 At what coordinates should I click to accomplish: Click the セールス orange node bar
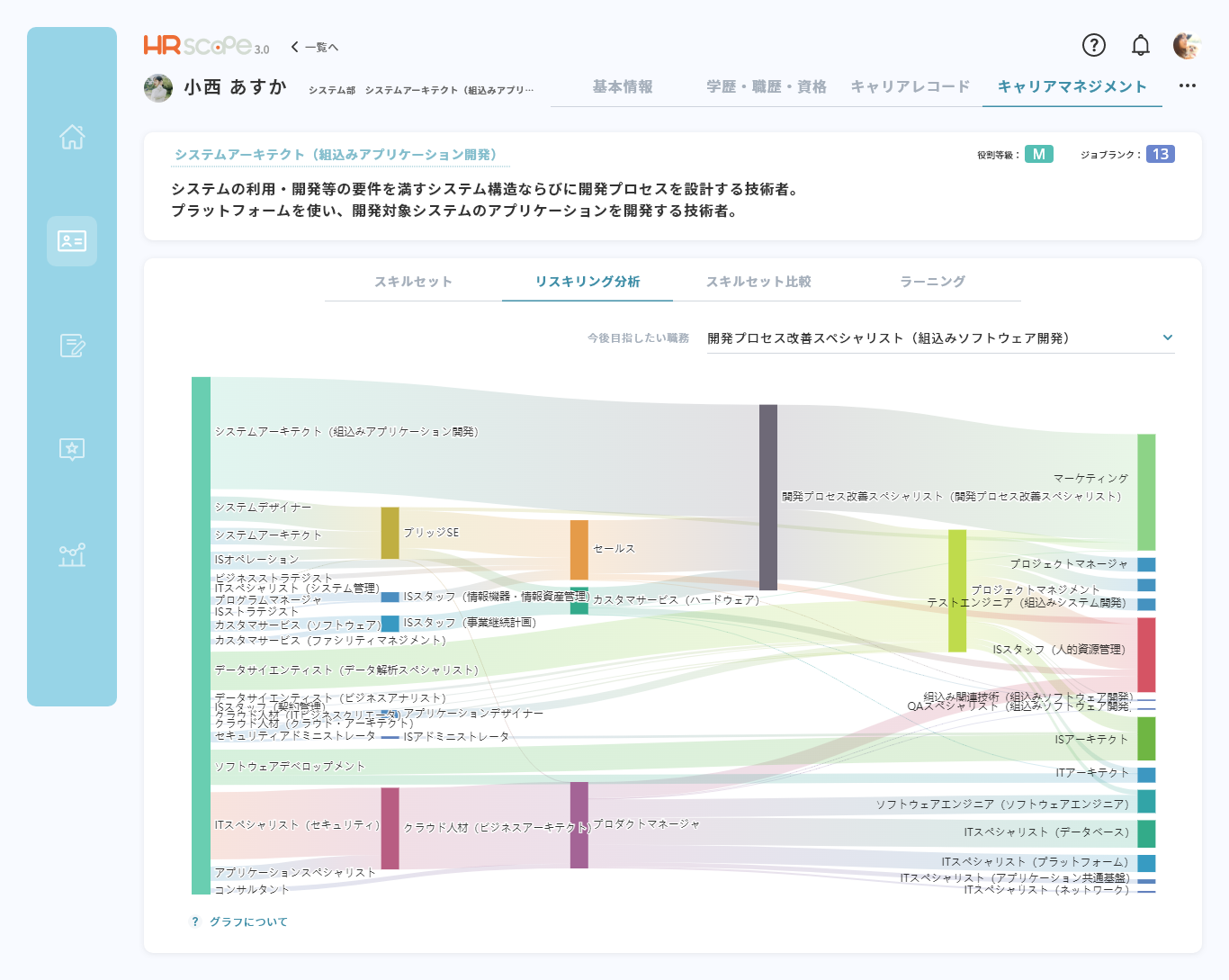579,550
